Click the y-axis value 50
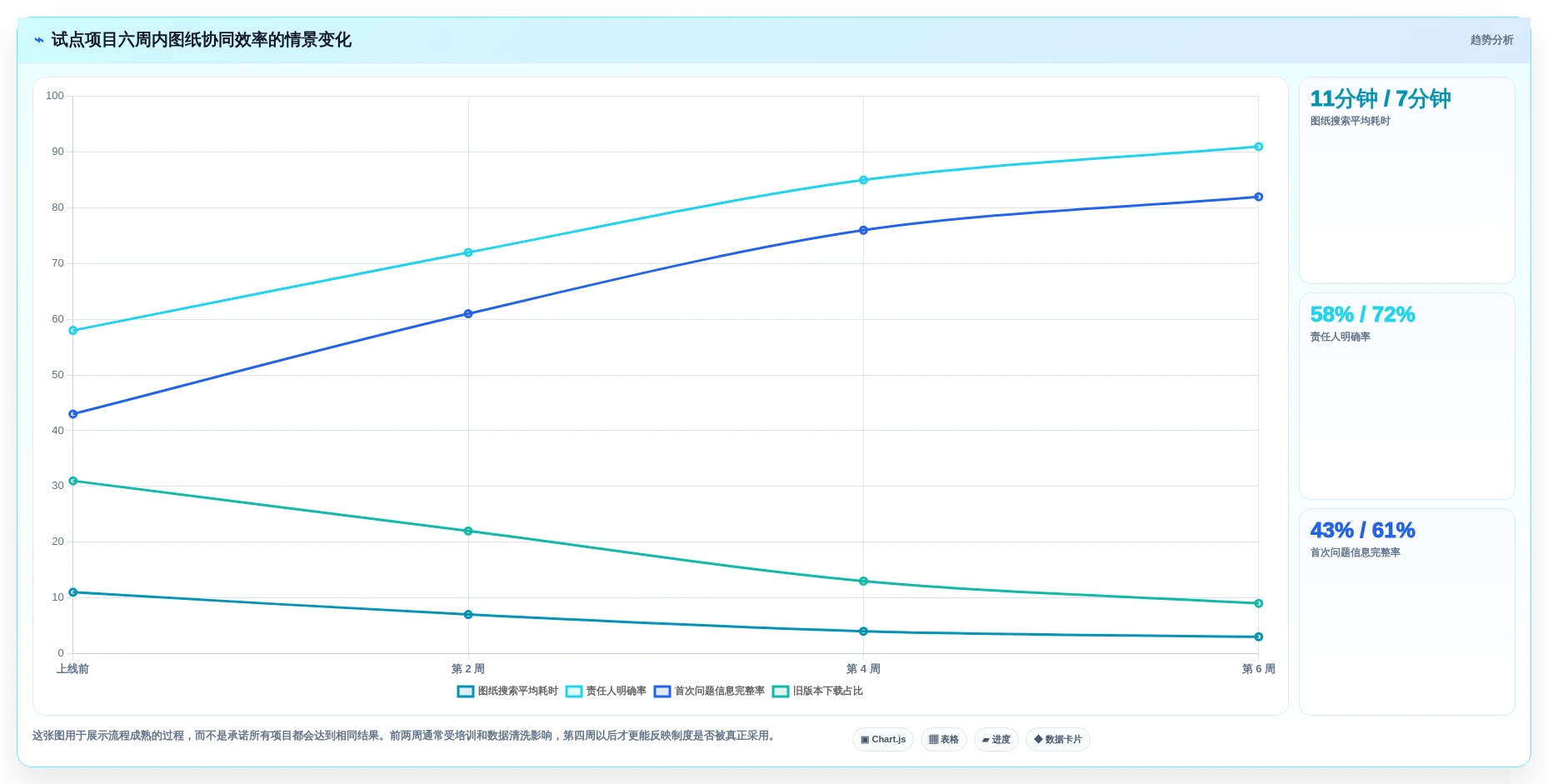Screen dimensions: 1548x784 pyautogui.click(x=57, y=375)
